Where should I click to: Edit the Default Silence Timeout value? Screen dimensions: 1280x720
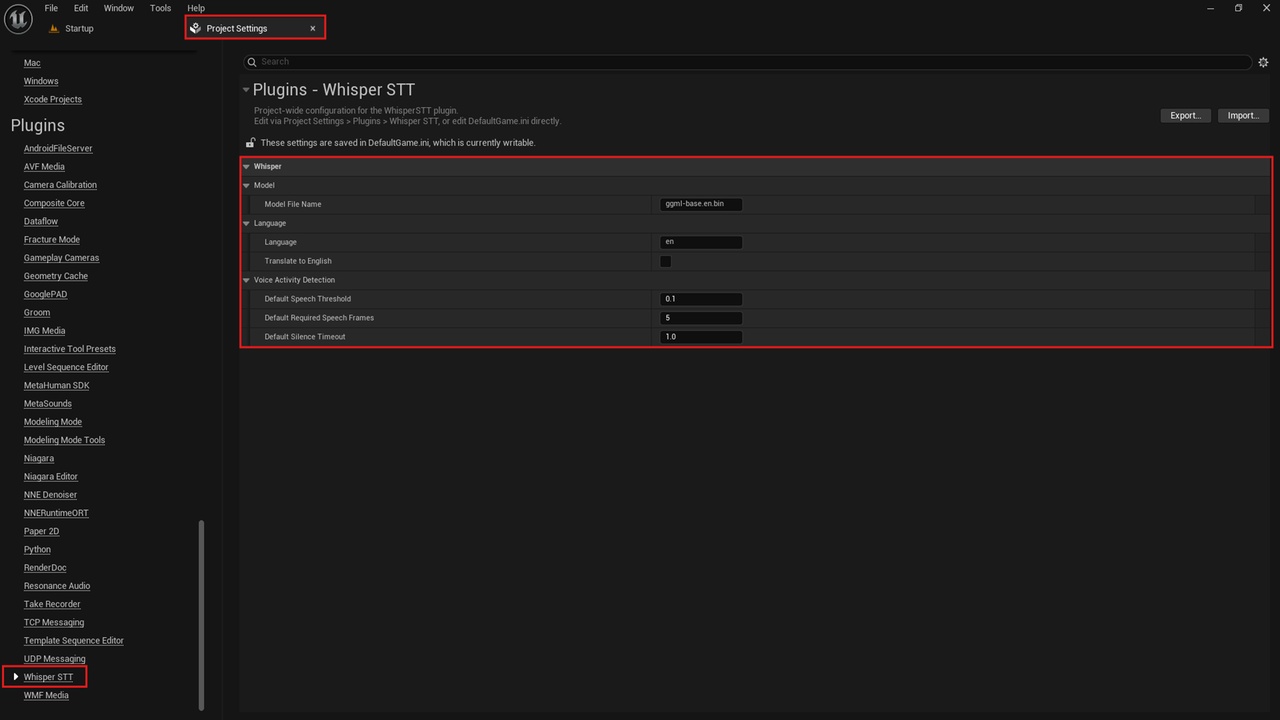tap(701, 337)
